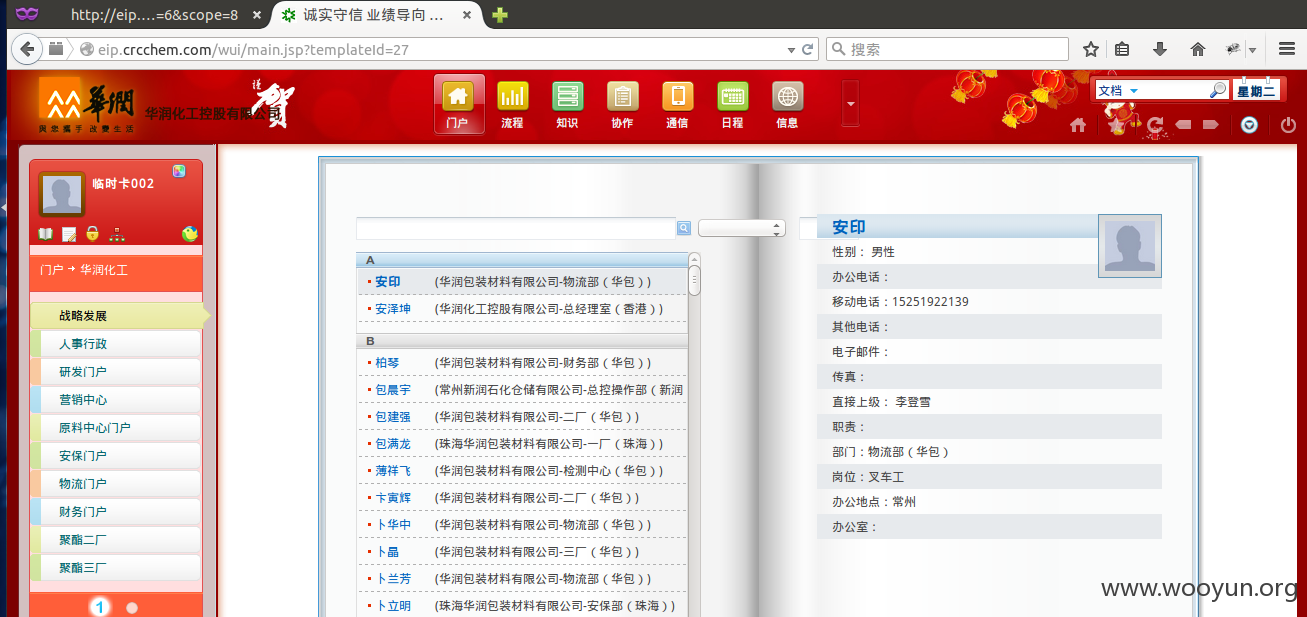Screen dimensions: 1307x617
Task: Show Firefox bookmarks list icon
Action: (x=1123, y=49)
